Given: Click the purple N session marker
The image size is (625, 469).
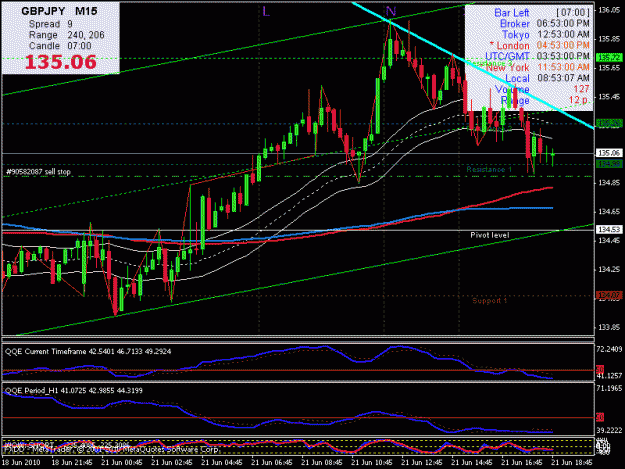Looking at the screenshot, I should click(x=391, y=12).
